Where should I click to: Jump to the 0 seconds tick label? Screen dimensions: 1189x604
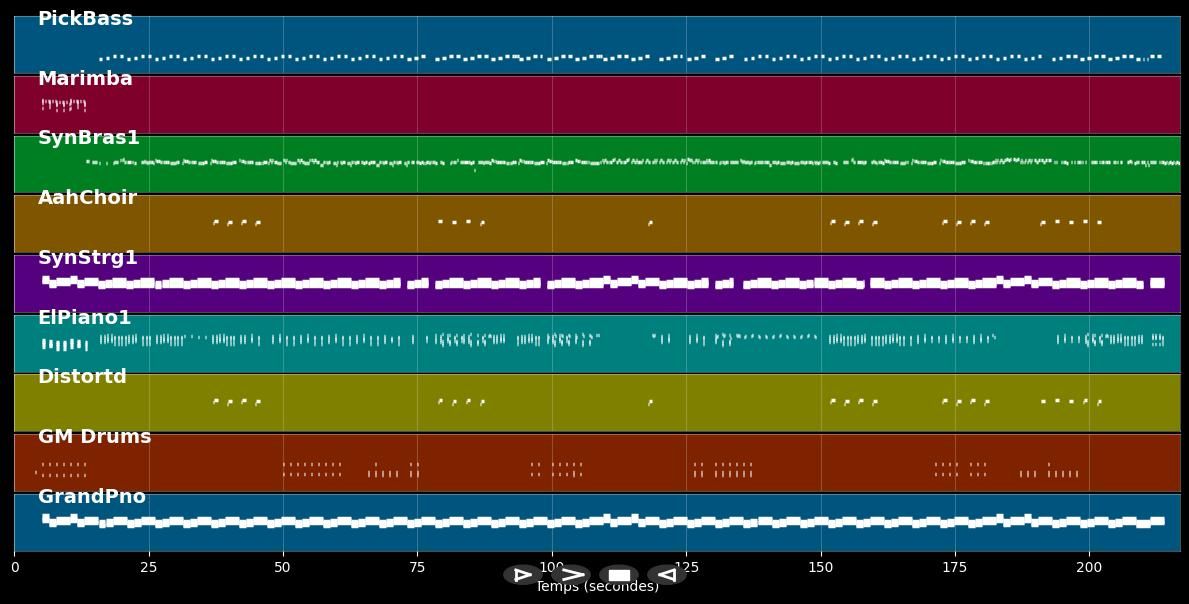[15, 568]
